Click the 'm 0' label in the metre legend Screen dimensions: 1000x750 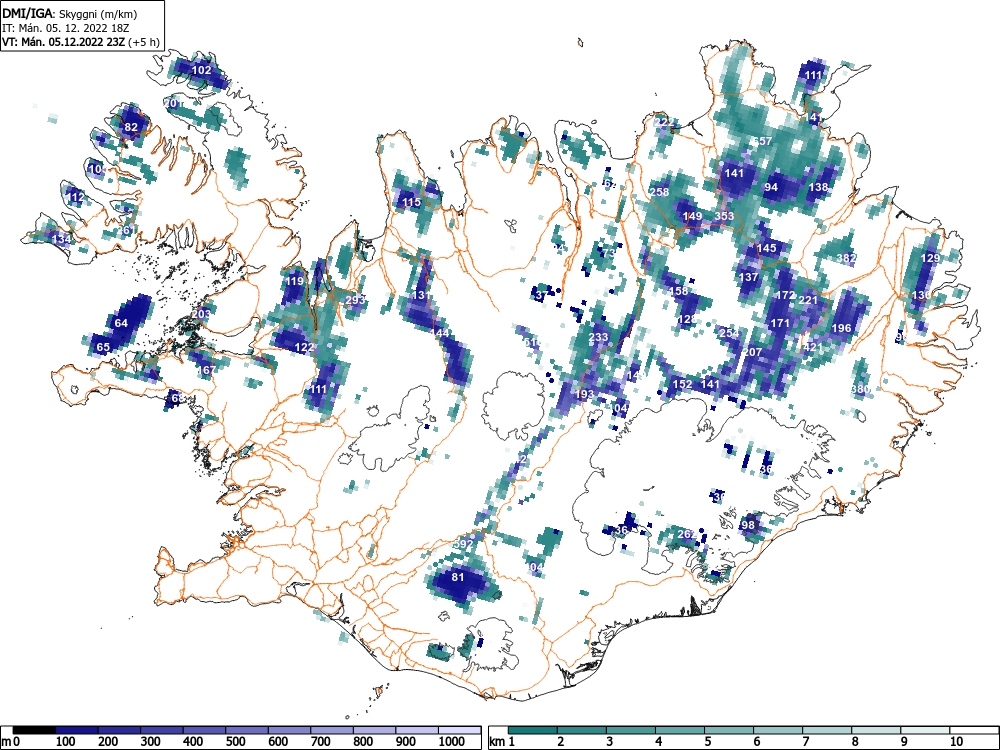coord(8,742)
